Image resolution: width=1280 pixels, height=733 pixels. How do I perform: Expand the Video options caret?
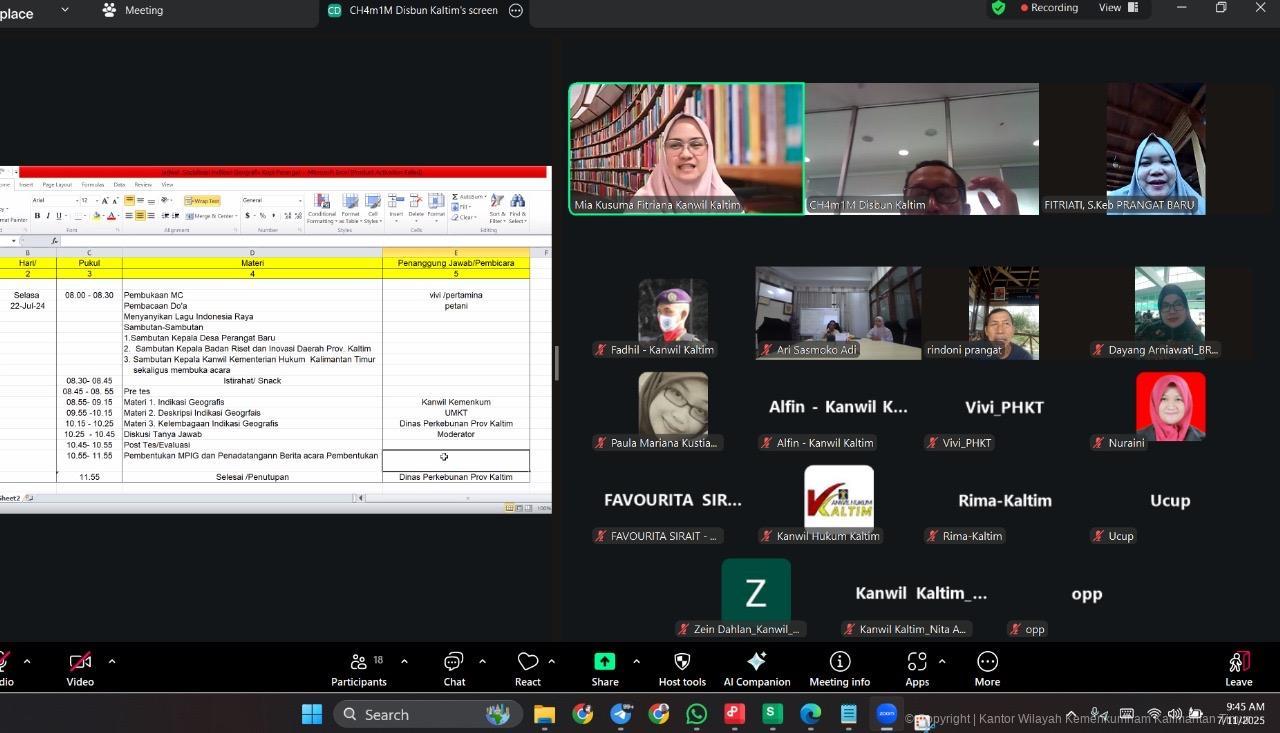pyautogui.click(x=111, y=661)
